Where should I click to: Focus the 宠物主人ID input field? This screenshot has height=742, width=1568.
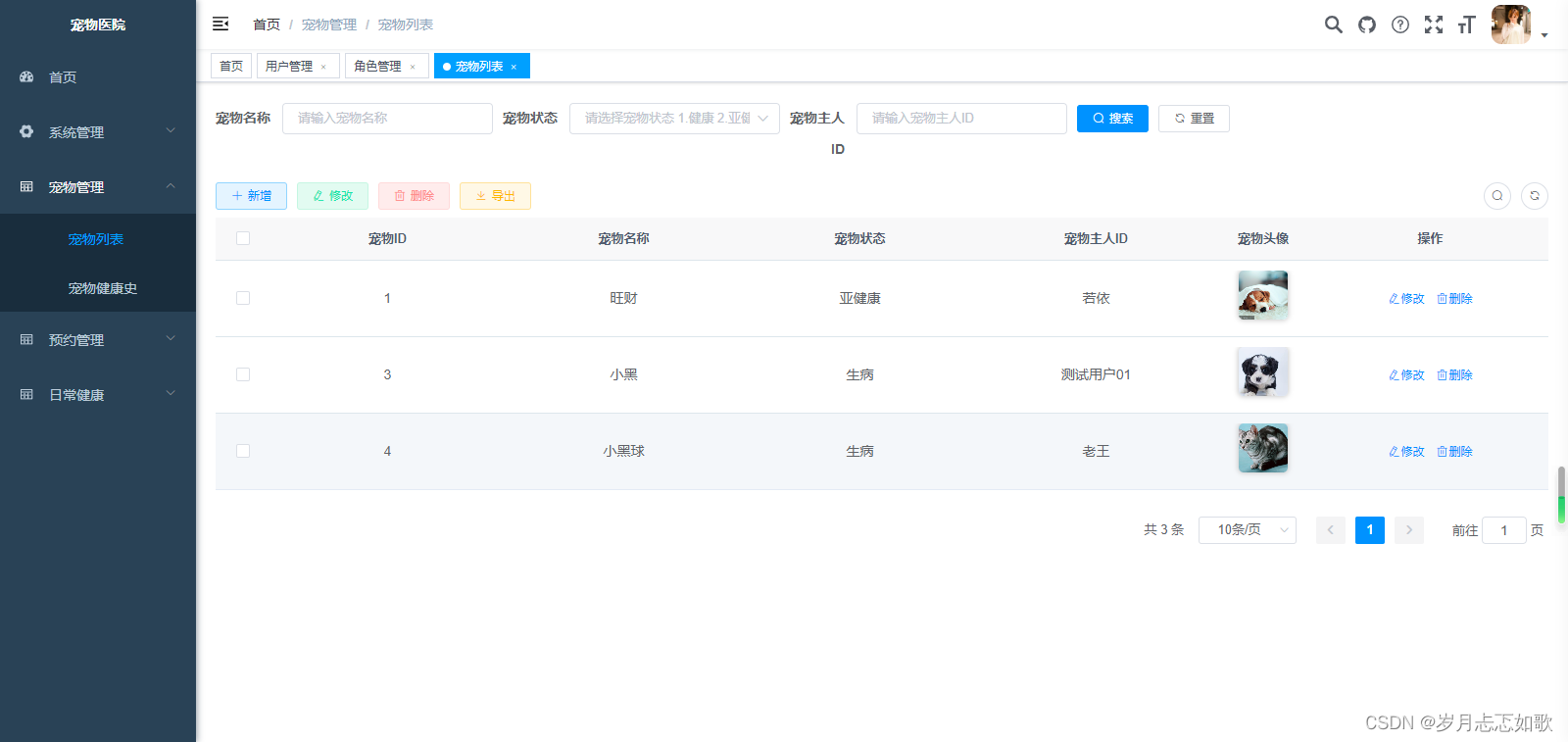[961, 119]
